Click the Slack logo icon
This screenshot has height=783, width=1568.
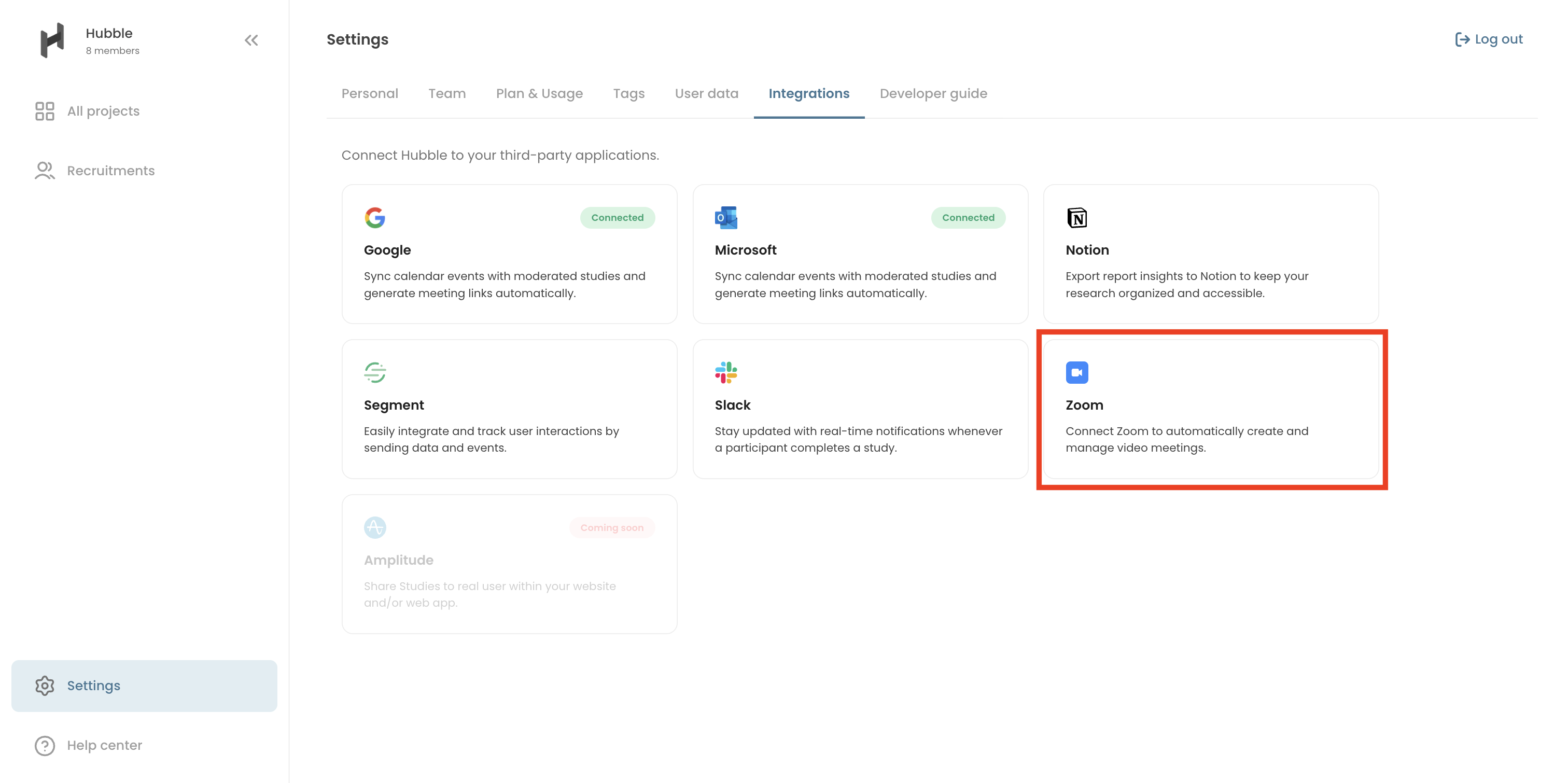pyautogui.click(x=725, y=373)
